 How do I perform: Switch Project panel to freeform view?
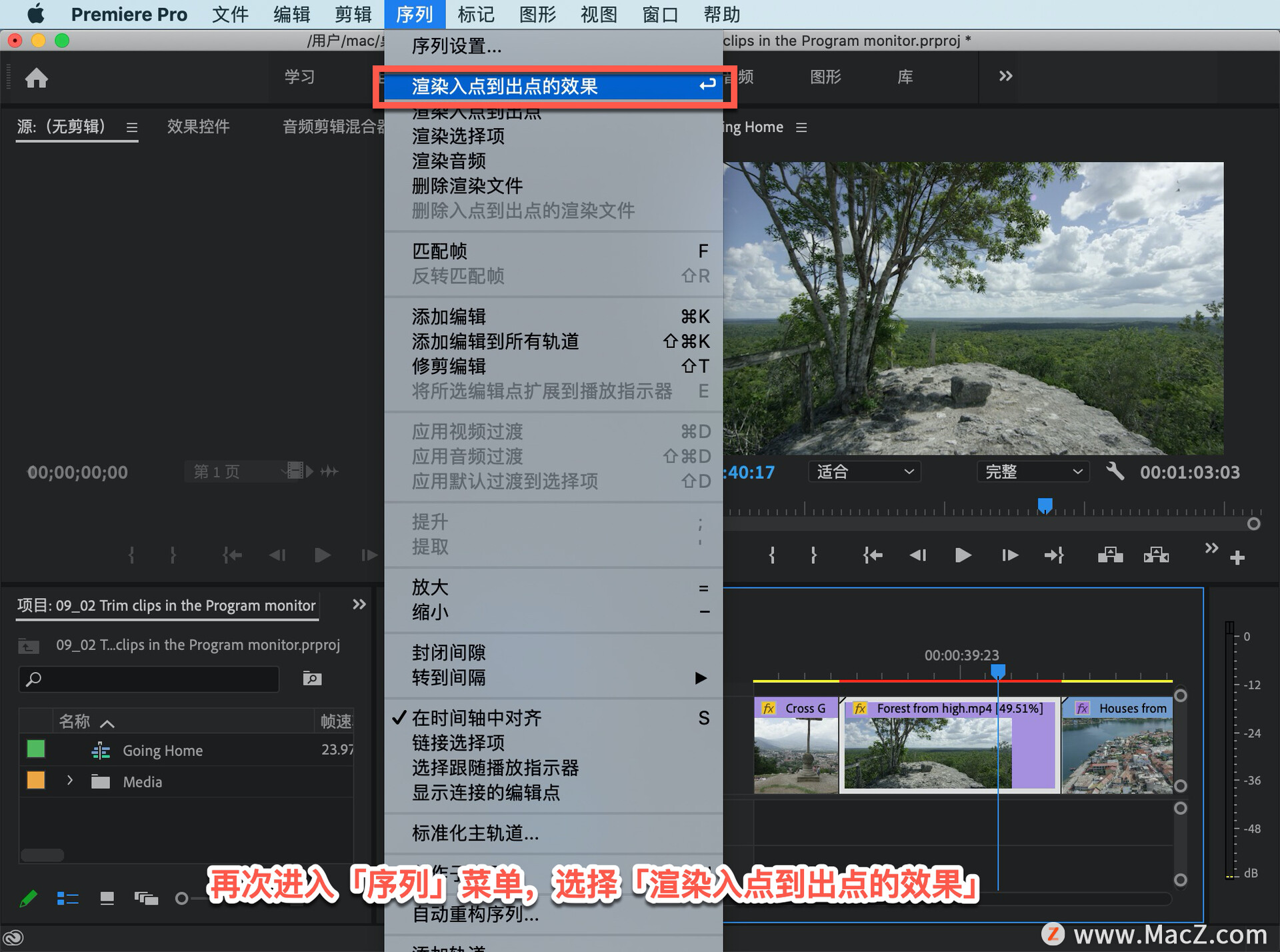coord(146,899)
